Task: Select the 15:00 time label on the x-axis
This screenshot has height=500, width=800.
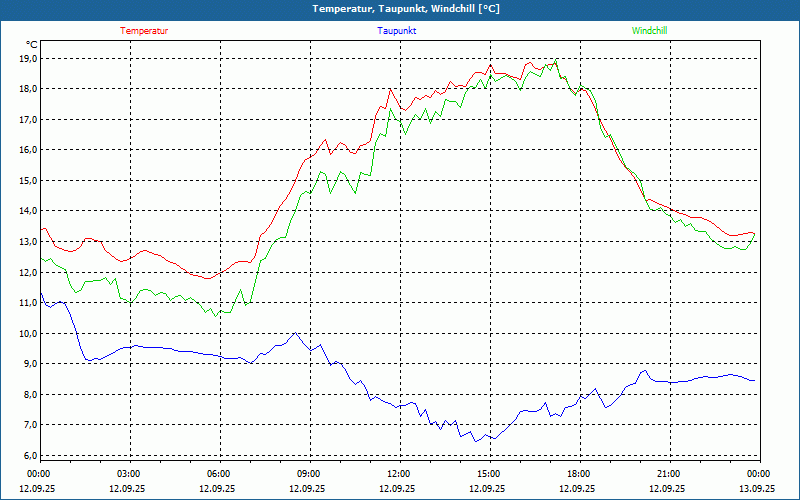Action: [x=488, y=474]
